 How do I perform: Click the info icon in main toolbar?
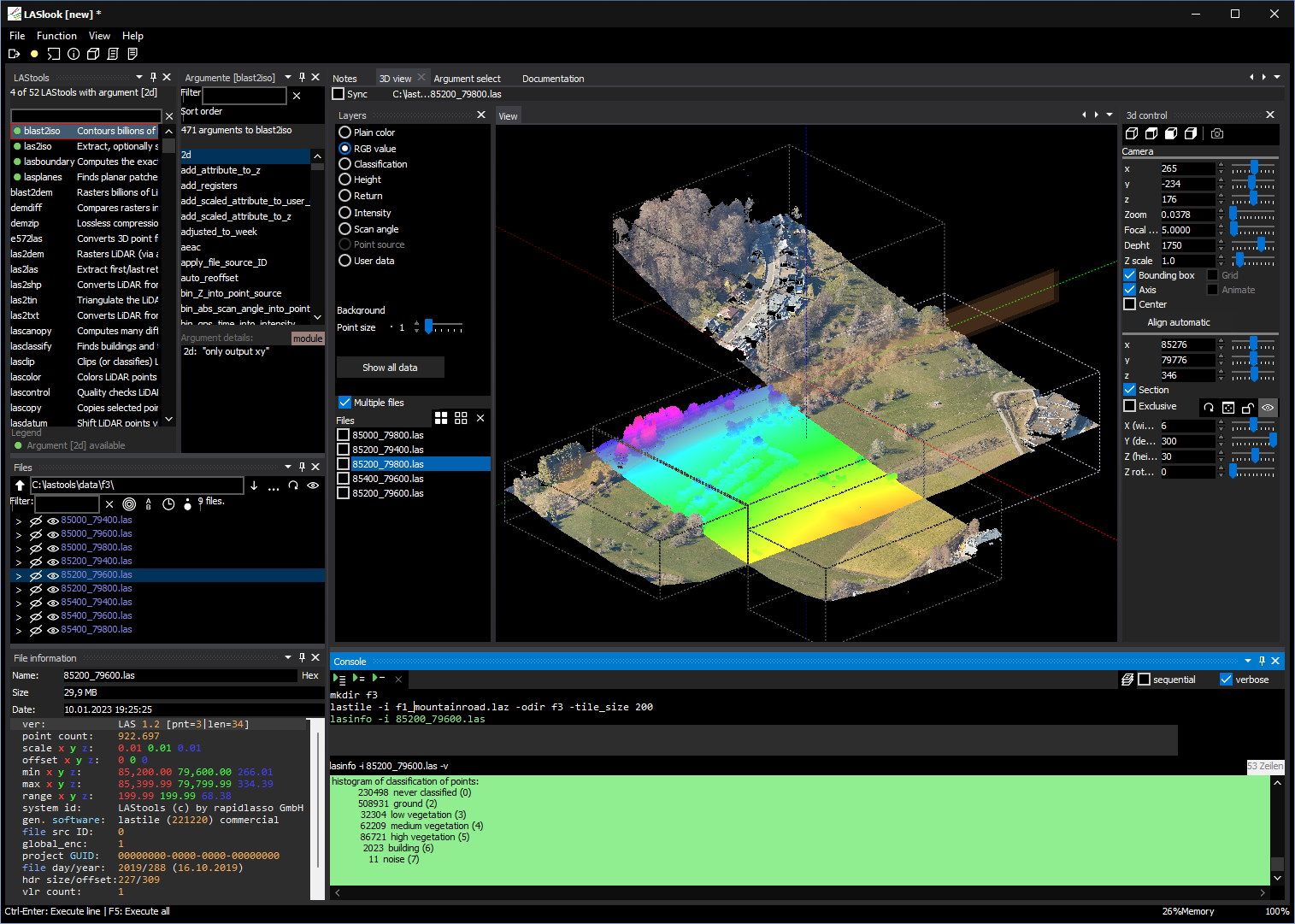[x=74, y=54]
